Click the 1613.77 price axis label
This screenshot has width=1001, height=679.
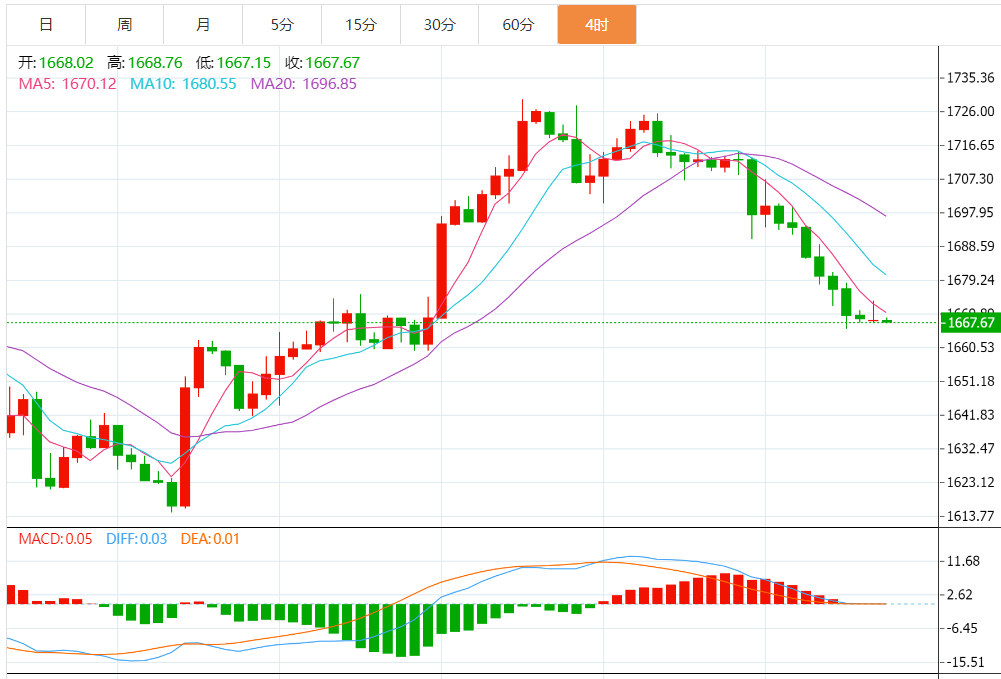[970, 516]
